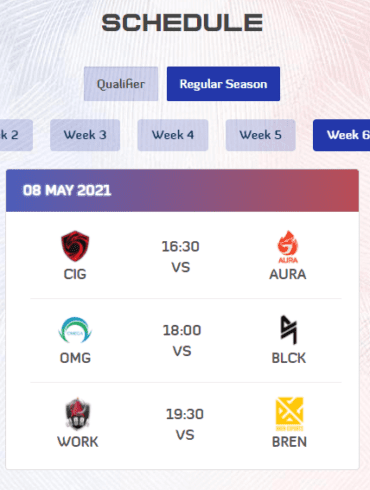Go to the partially visible Week 2 tab

[x=16, y=135]
